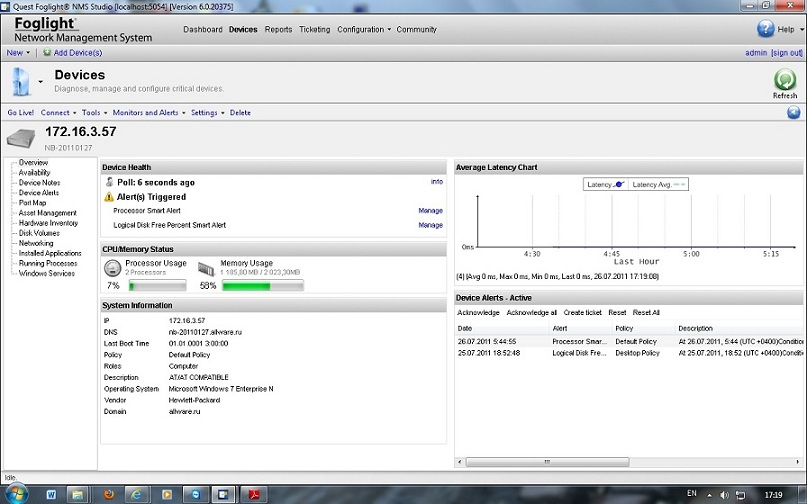Viewport: 807px width, 504px height.
Task: Click Acknowledge in Device Alerts
Action: click(x=478, y=312)
